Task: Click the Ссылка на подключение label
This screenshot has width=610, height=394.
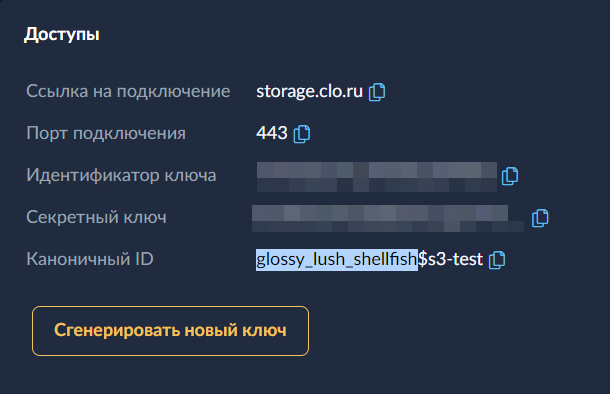Action: coord(128,91)
